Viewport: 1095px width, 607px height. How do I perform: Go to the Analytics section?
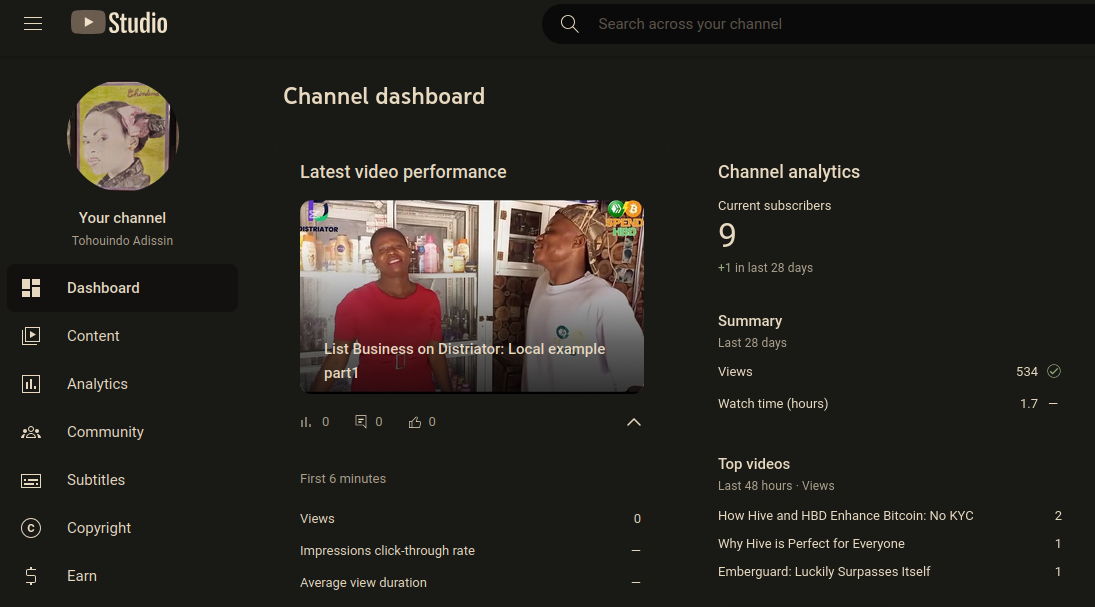122,384
